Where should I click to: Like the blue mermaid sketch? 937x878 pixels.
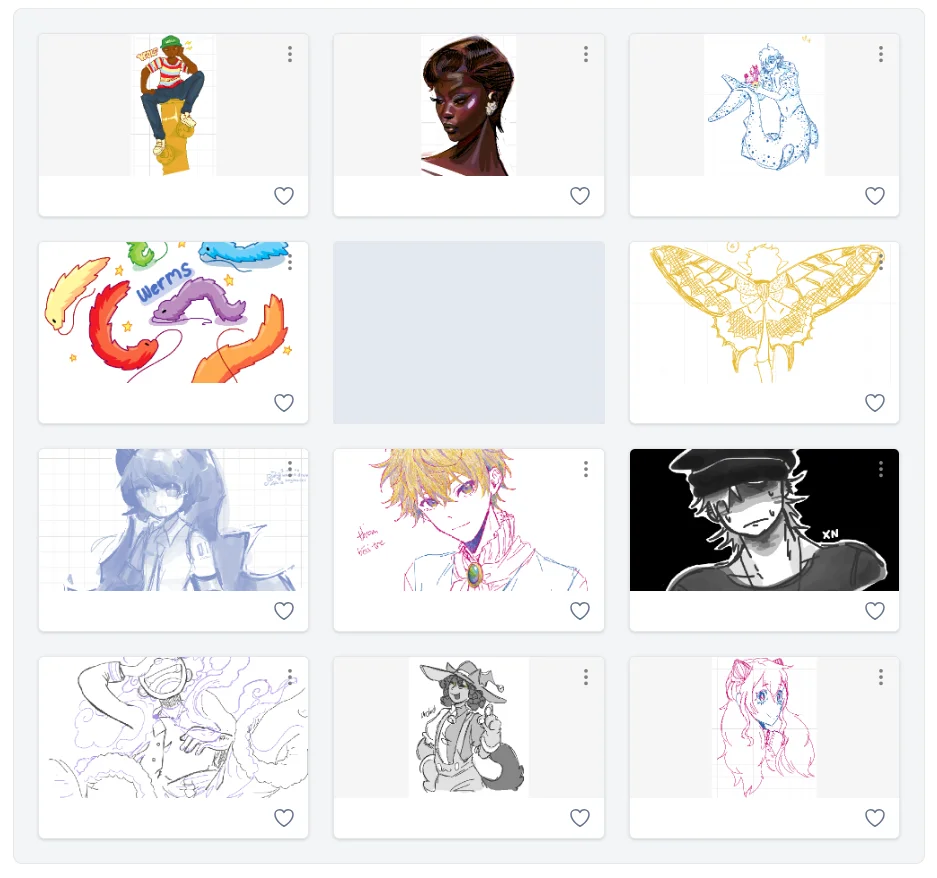pos(875,195)
